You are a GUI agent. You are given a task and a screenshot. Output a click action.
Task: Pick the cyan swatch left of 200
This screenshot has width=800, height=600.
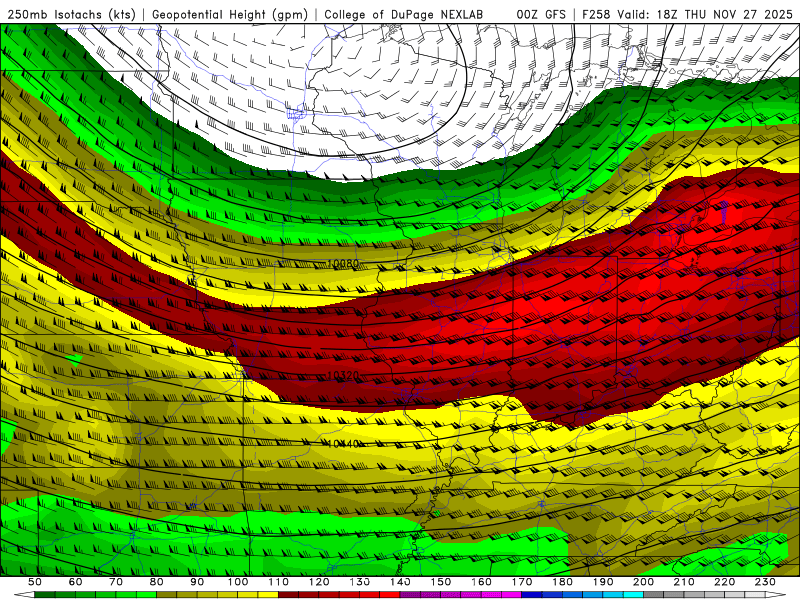pyautogui.click(x=633, y=595)
